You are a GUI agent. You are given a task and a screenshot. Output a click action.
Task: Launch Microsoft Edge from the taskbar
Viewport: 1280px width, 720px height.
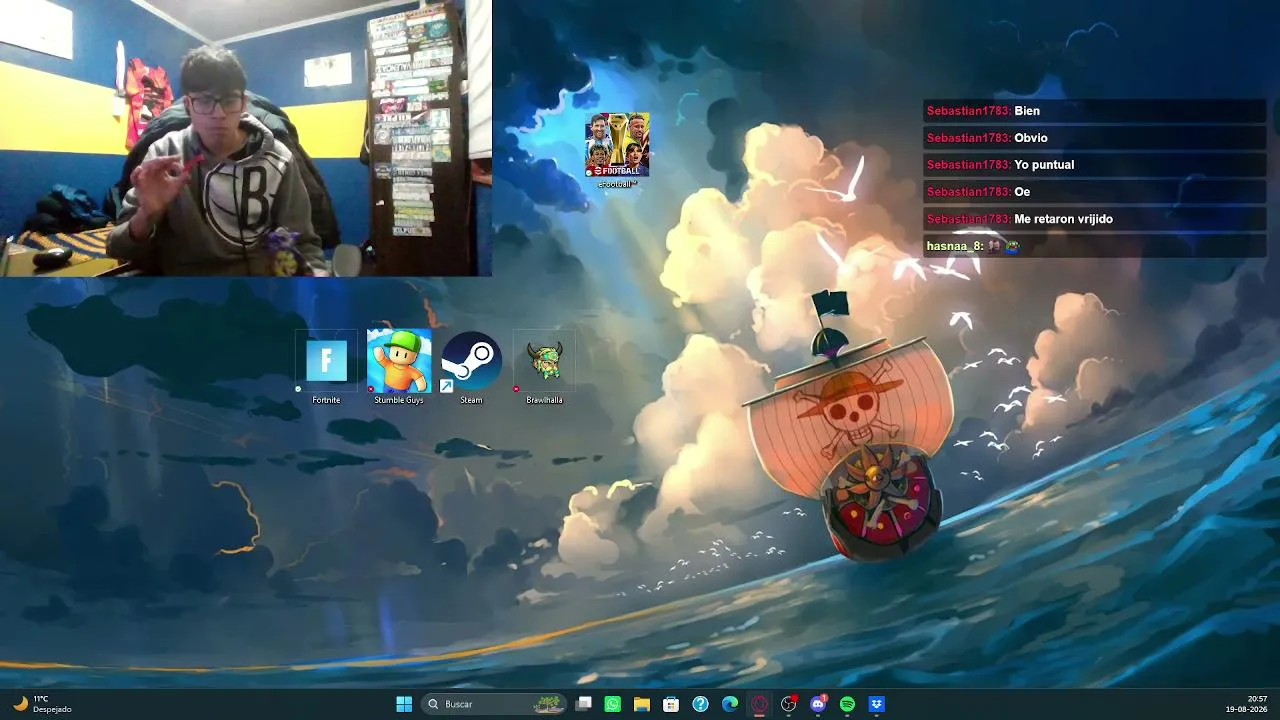(730, 704)
